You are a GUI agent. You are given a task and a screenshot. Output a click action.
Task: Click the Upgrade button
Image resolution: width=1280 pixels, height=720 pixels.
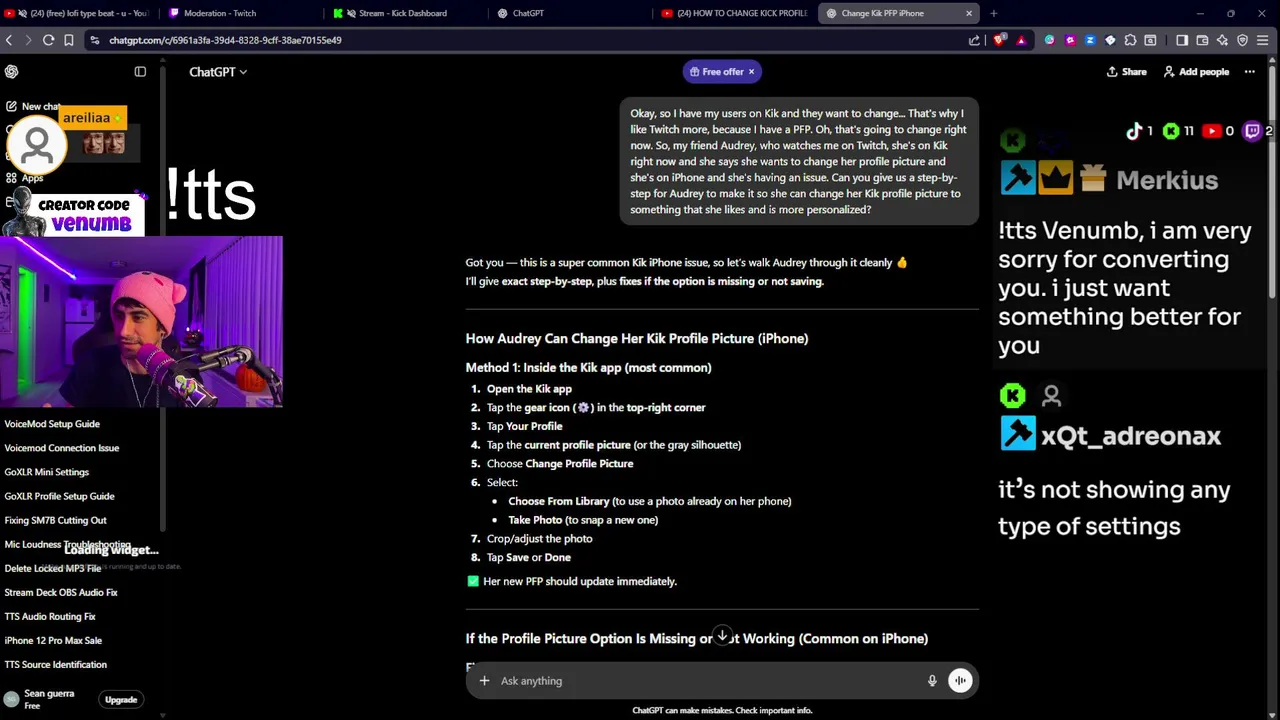point(121,700)
